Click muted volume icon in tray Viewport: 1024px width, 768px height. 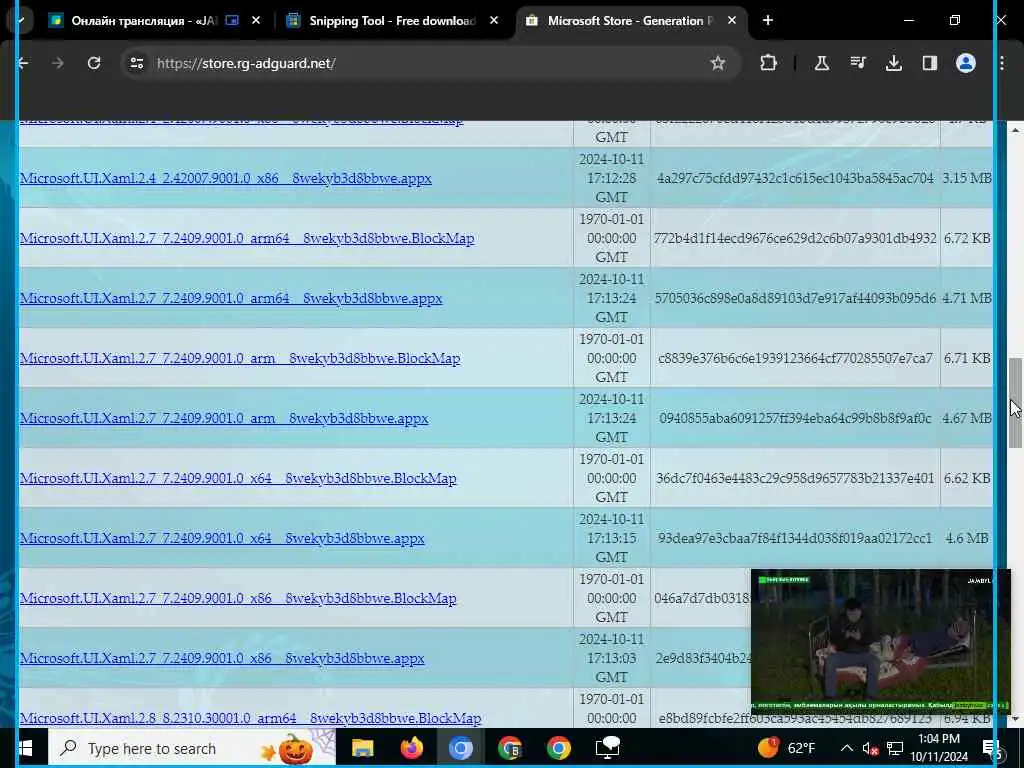click(x=869, y=748)
